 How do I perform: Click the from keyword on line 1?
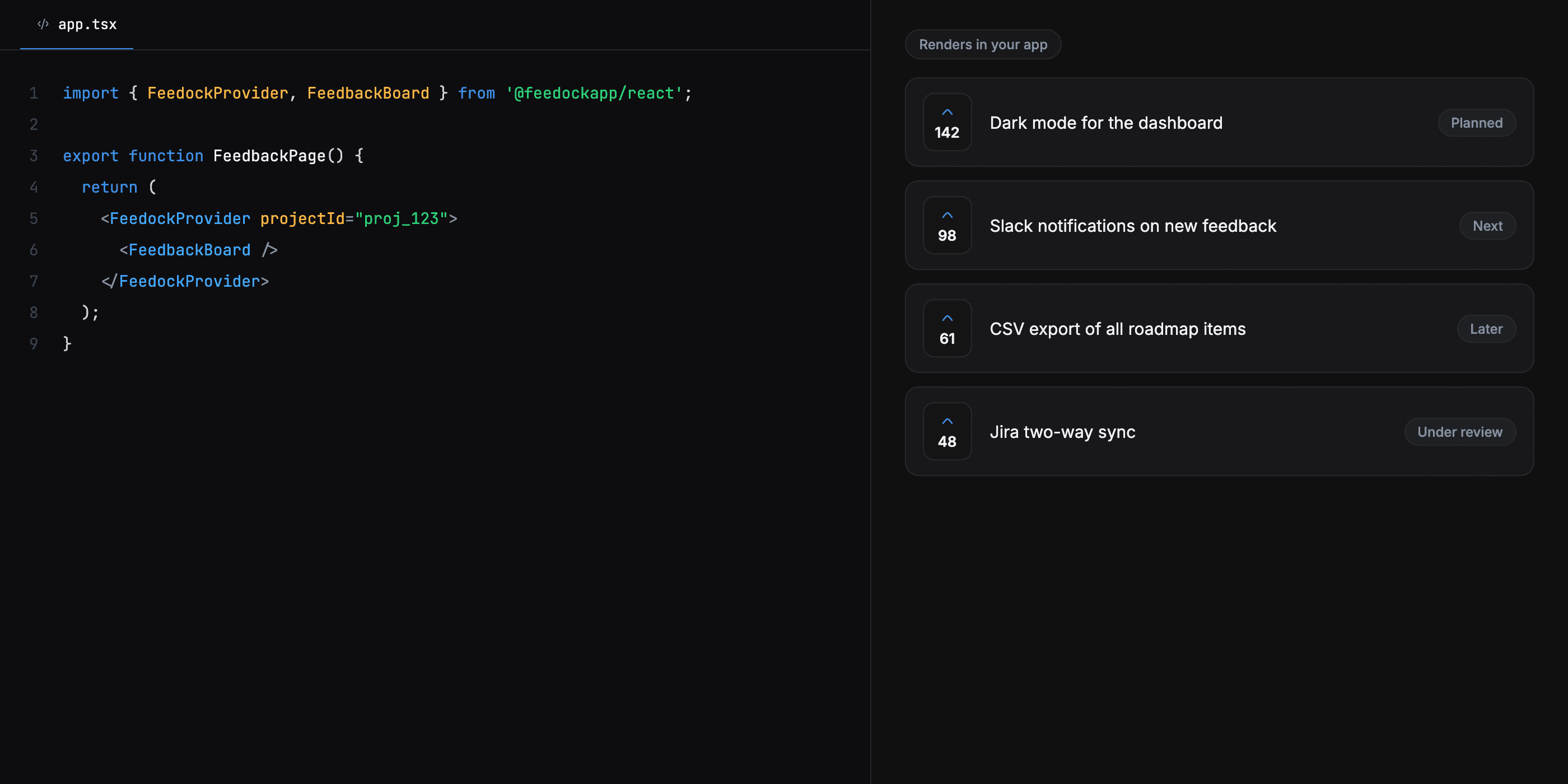(477, 93)
